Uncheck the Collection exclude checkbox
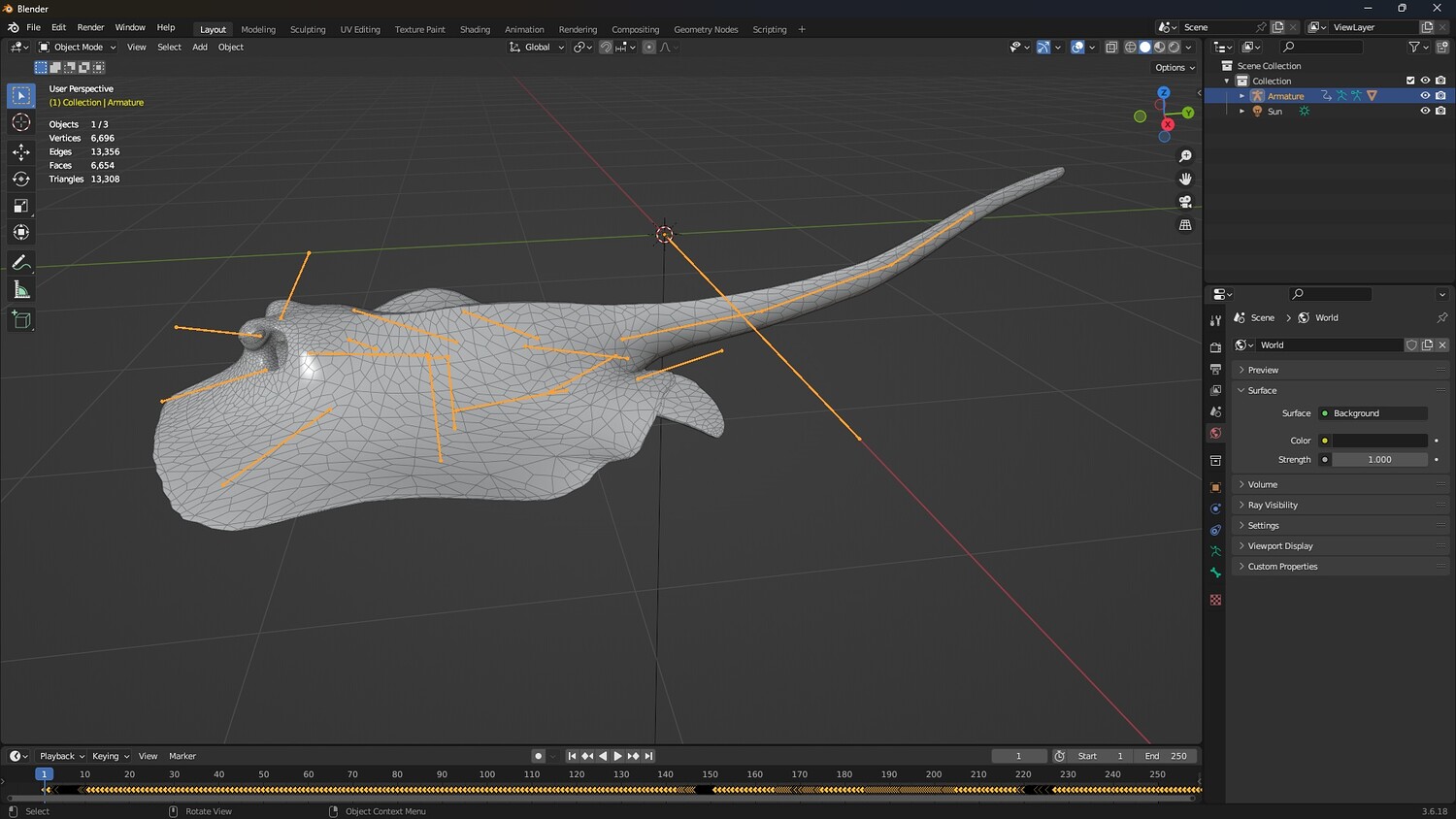Viewport: 1456px width, 819px height. pyautogui.click(x=1410, y=81)
